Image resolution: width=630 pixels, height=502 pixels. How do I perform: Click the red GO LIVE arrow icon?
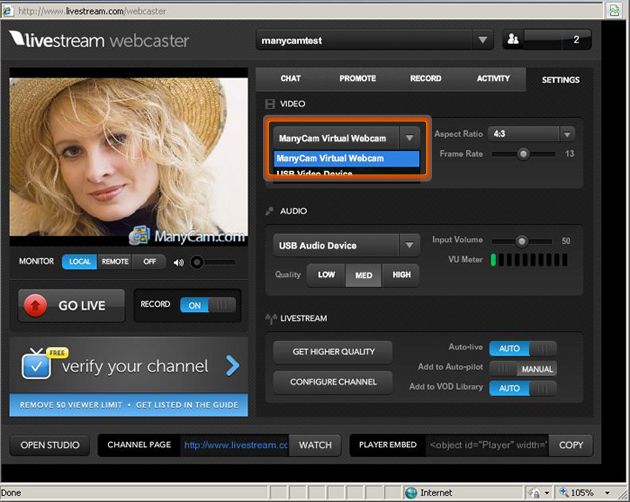point(36,306)
